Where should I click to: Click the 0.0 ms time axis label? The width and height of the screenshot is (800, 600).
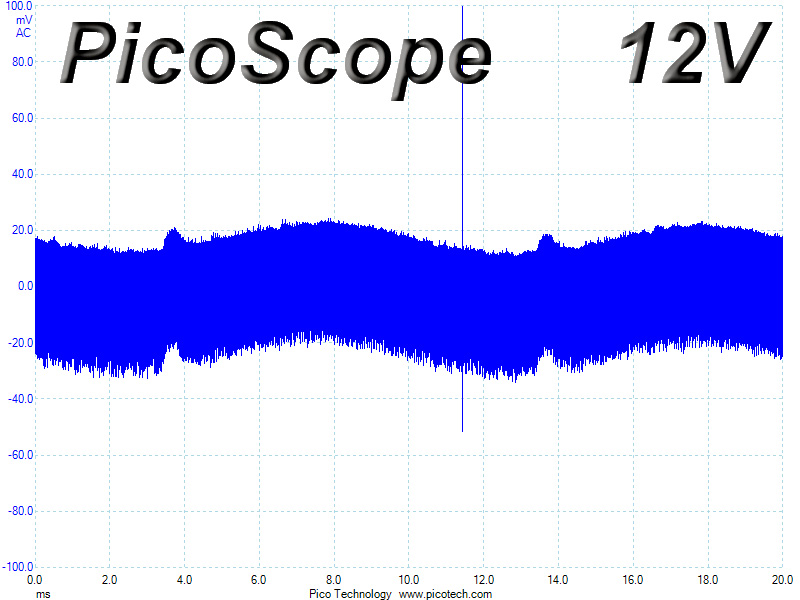(x=35, y=580)
